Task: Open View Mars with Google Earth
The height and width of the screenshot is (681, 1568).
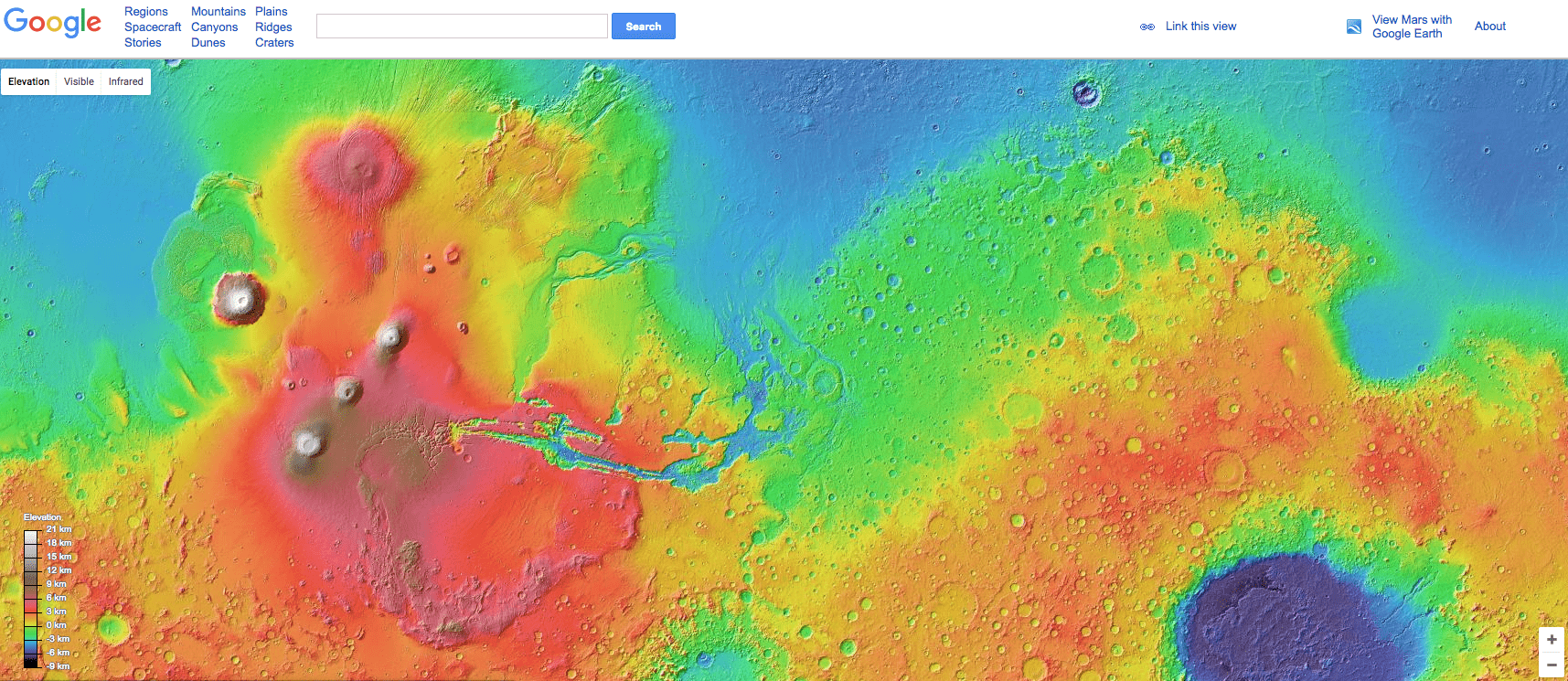Action: pos(1412,27)
